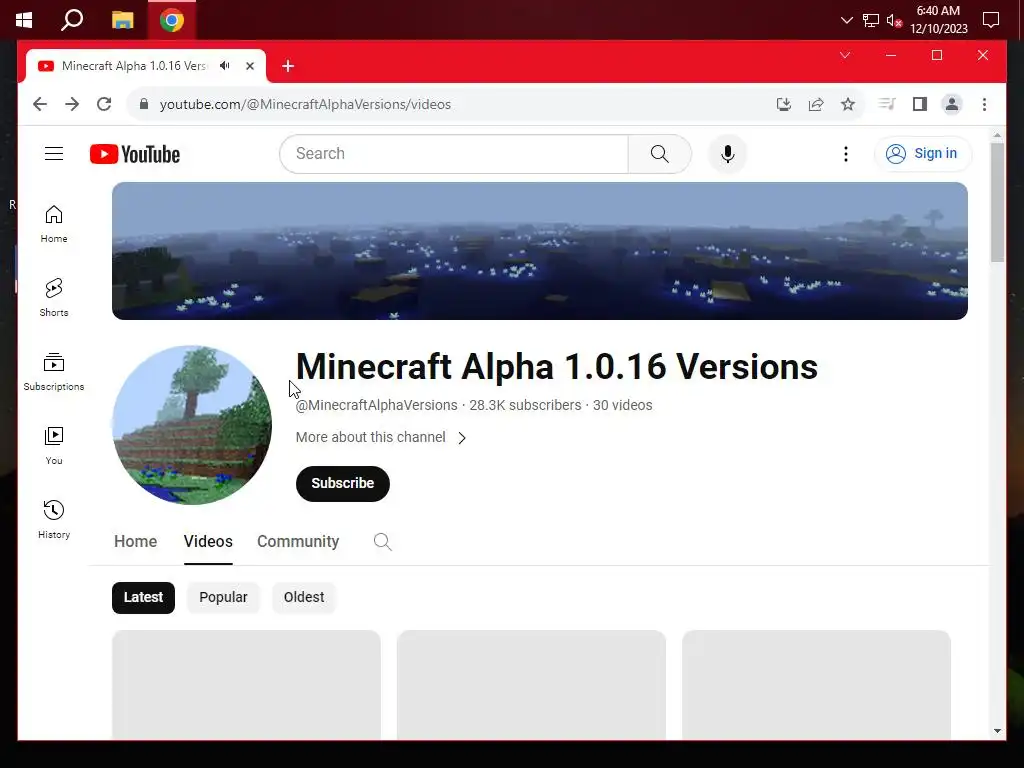Screen dimensions: 1024x768
Task: Close the Minecraft Alpha tab
Action: pyautogui.click(x=249, y=66)
